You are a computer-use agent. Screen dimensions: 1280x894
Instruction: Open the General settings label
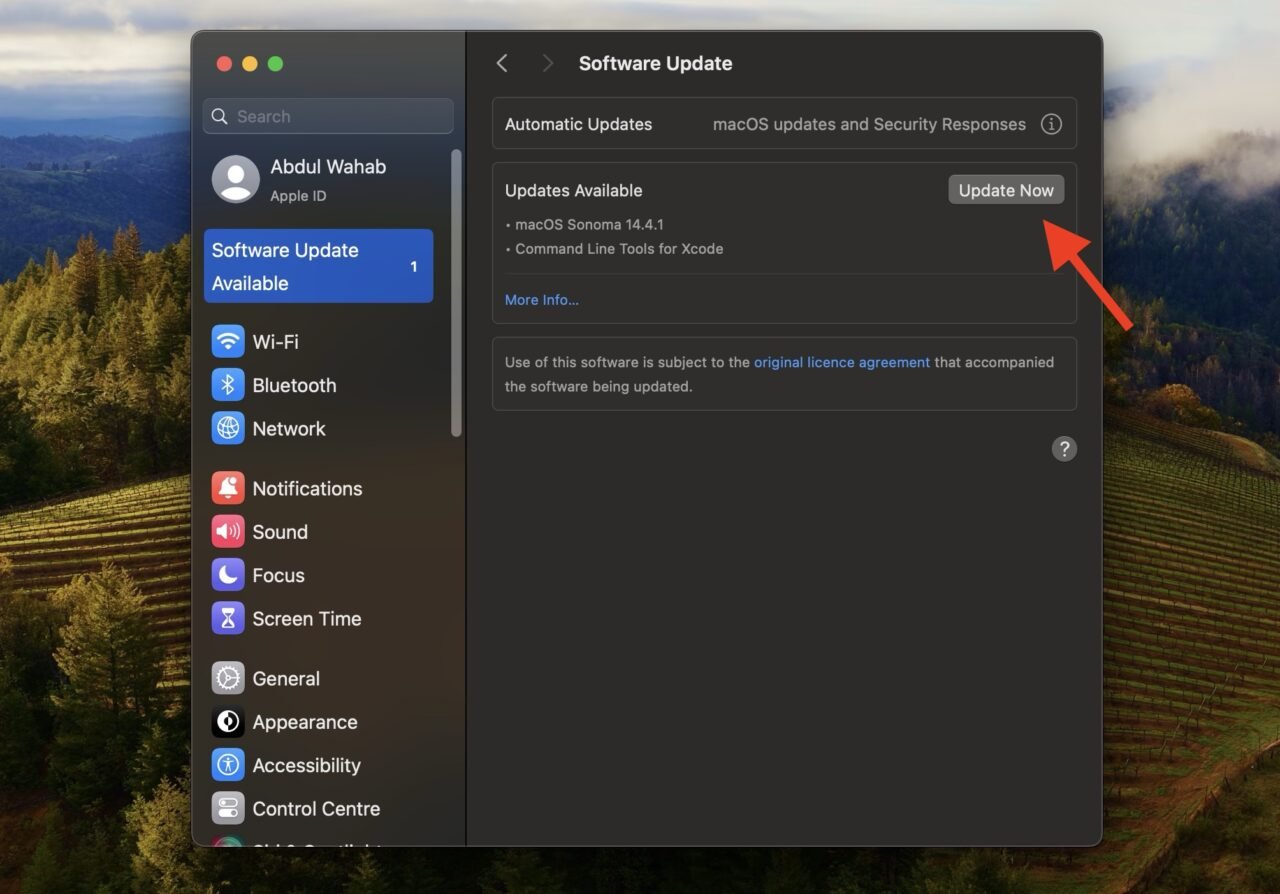click(x=286, y=678)
